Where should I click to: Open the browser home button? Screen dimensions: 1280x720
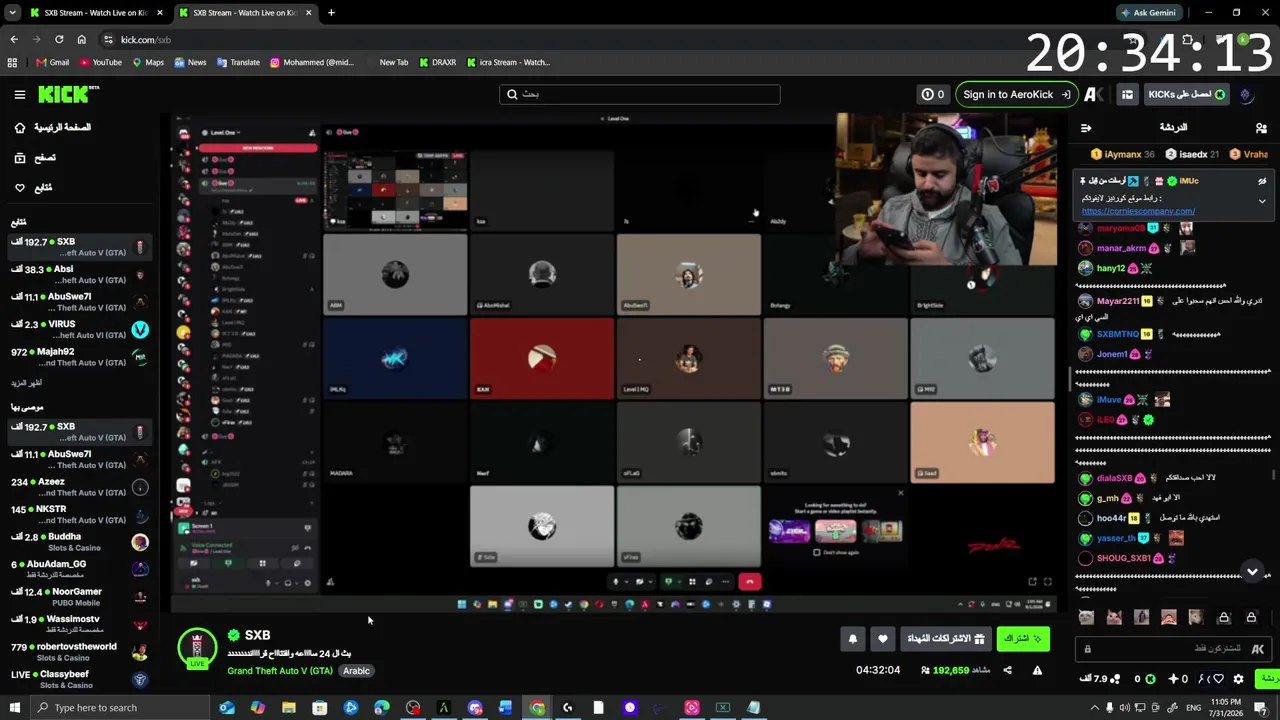pyautogui.click(x=81, y=40)
